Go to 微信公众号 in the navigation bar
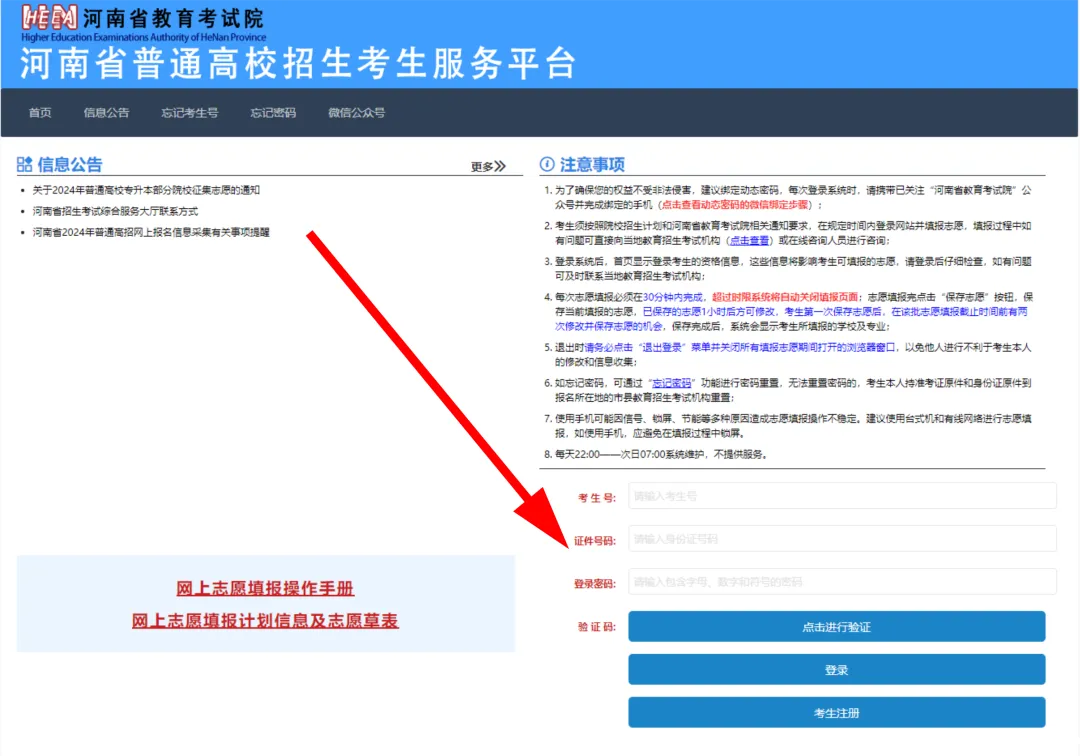The height and width of the screenshot is (756, 1080). [x=356, y=113]
